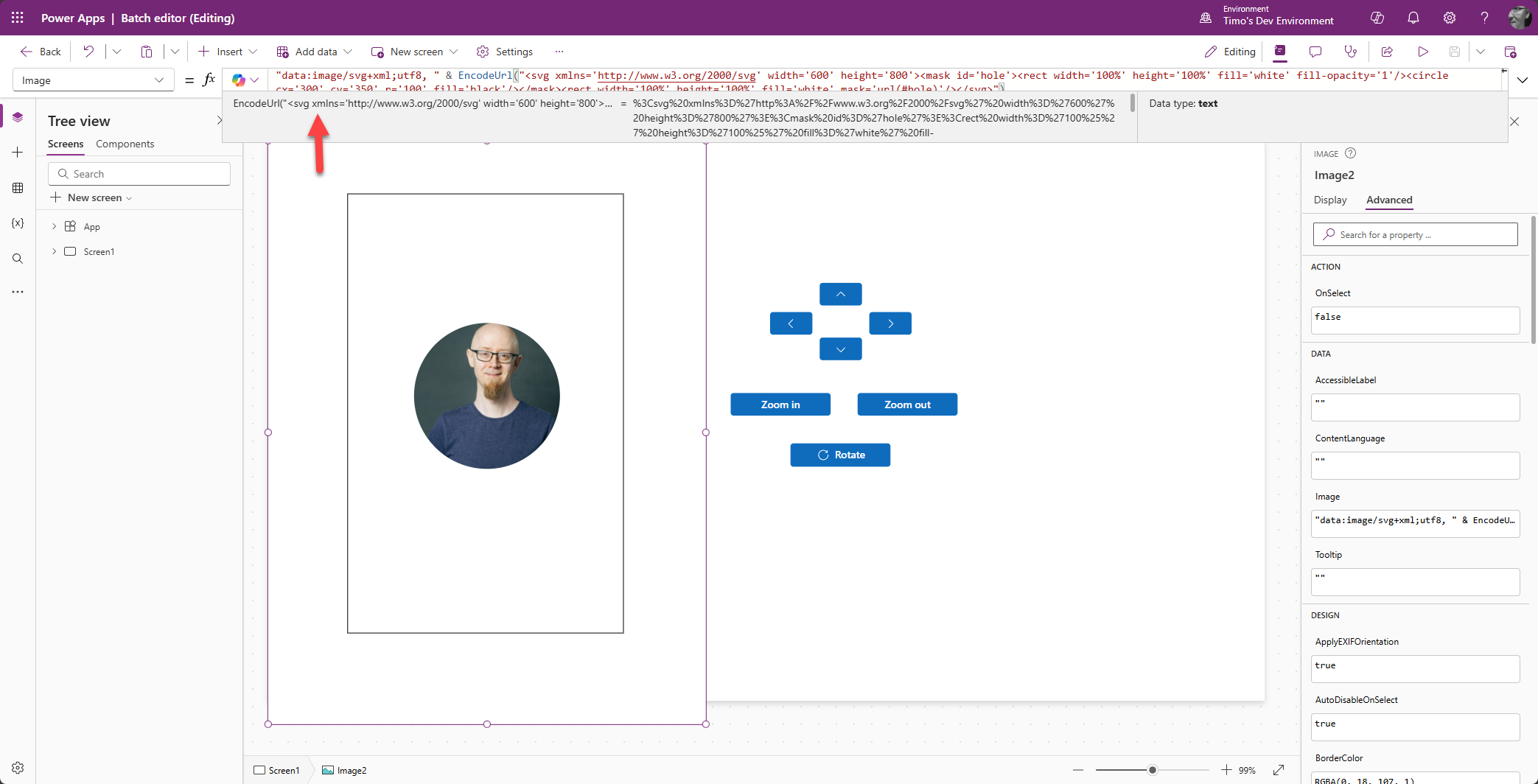Open the Comments icon

1315,52
